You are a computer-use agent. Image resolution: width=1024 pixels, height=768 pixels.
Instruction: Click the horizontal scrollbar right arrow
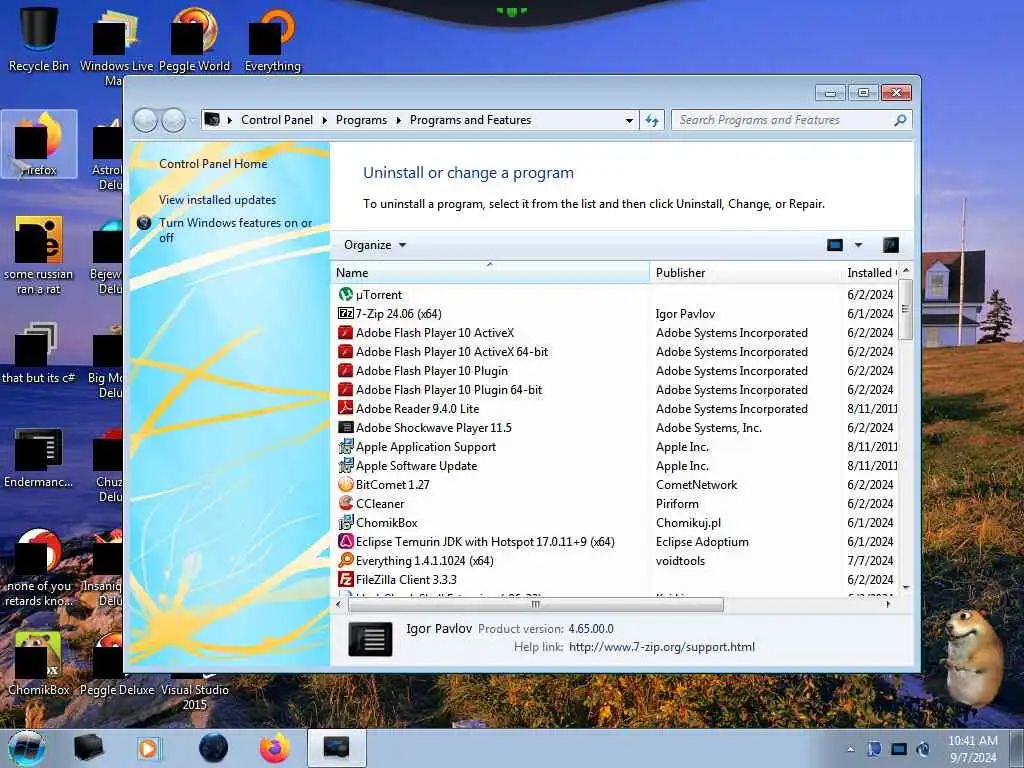click(888, 605)
